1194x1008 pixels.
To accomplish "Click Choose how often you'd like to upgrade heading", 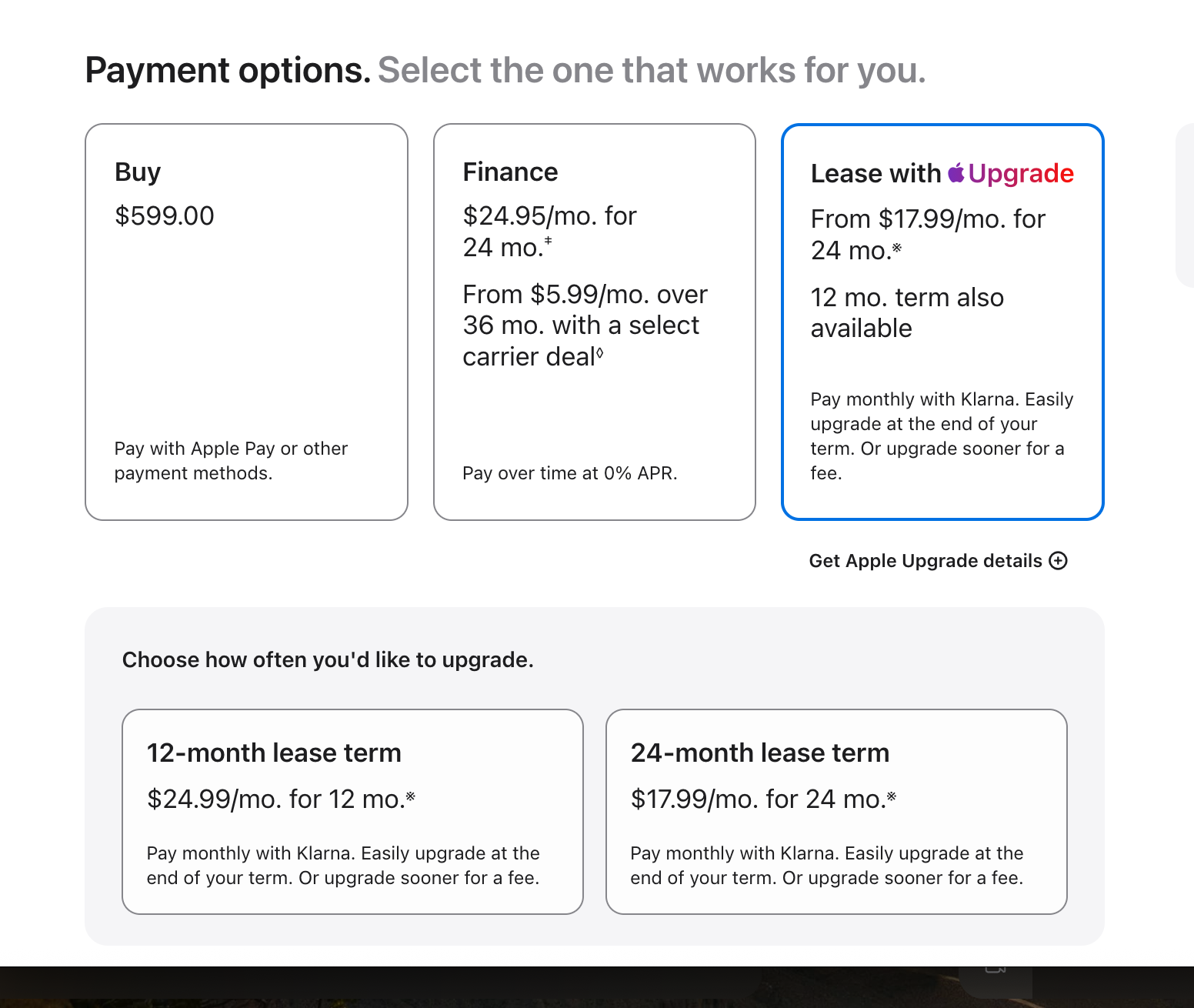I will click(328, 659).
